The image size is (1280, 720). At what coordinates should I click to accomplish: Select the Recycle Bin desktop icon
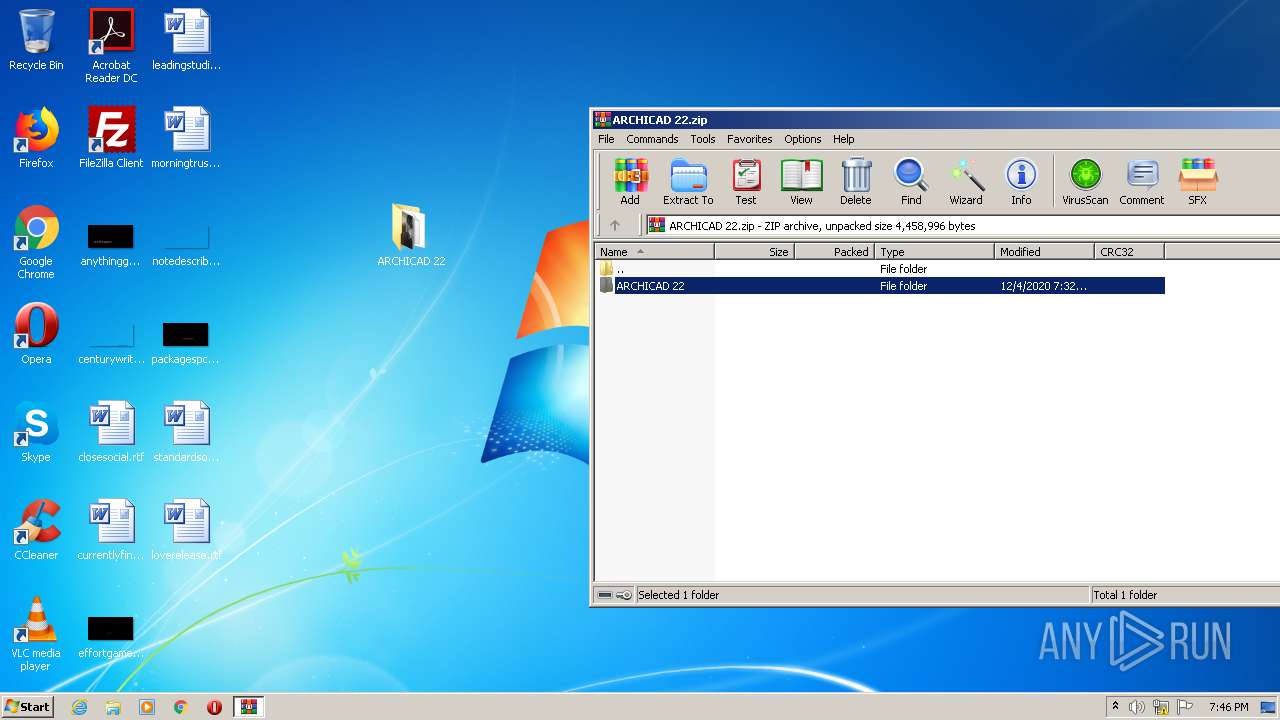(x=36, y=40)
